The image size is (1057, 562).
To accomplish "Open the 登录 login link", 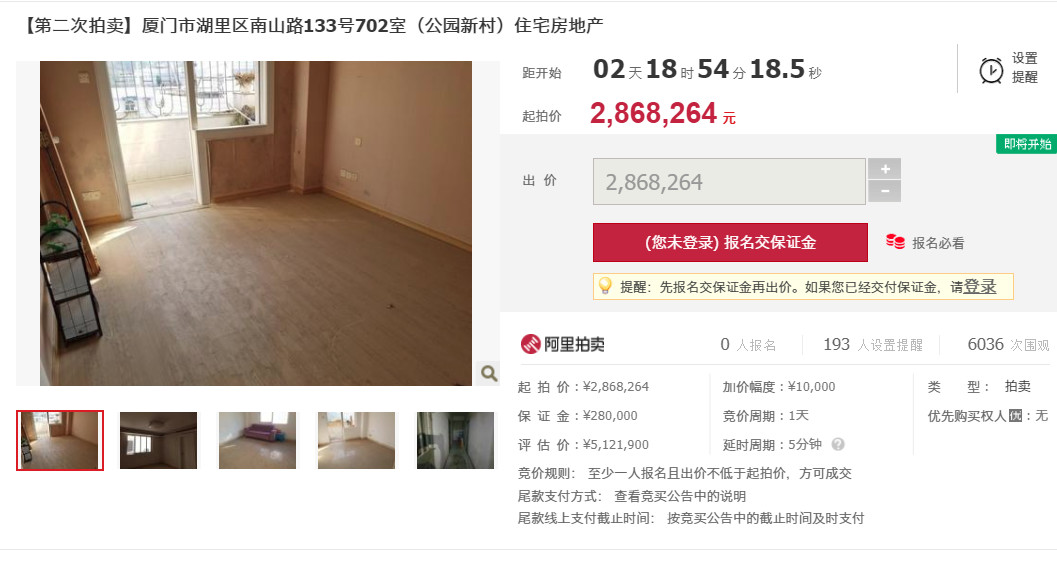I will pos(979,286).
